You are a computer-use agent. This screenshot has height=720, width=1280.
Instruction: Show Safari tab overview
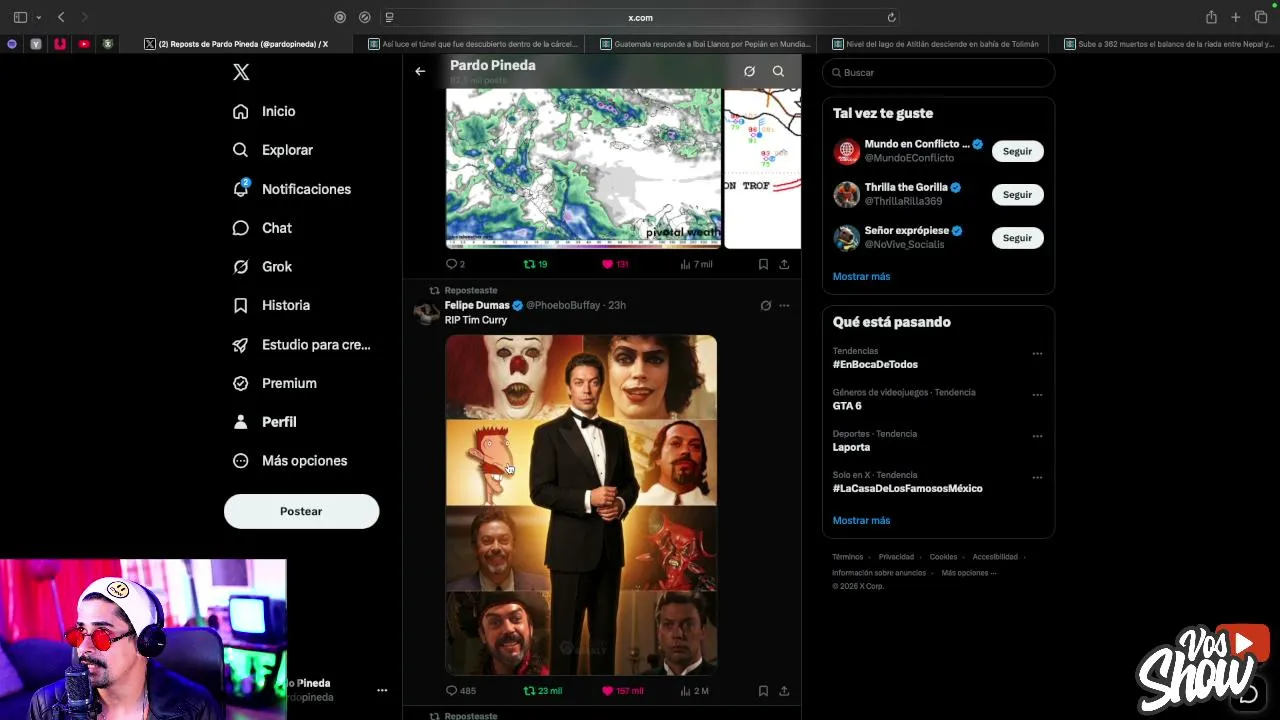pyautogui.click(x=1261, y=17)
